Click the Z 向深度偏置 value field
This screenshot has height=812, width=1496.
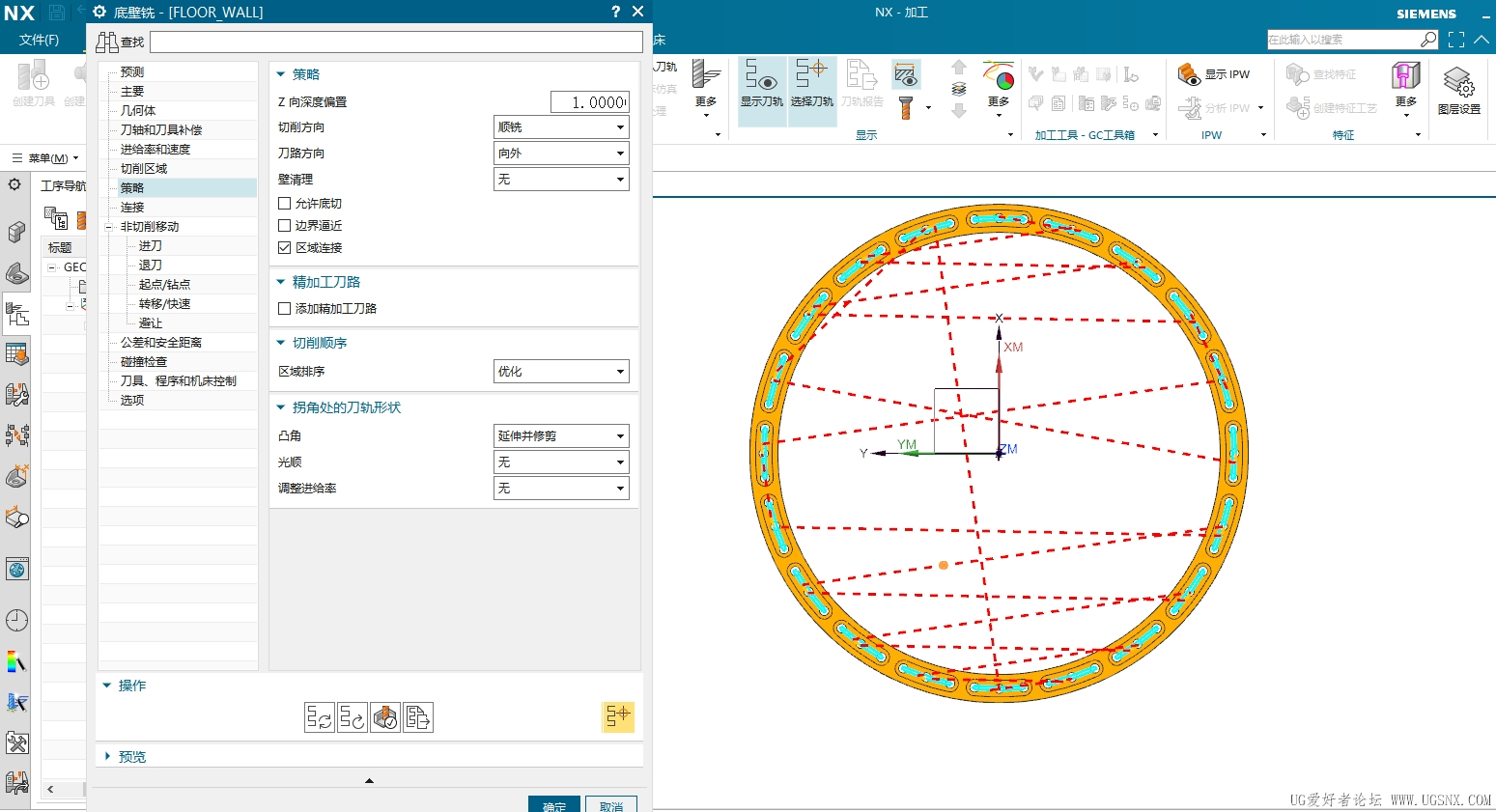tap(589, 102)
